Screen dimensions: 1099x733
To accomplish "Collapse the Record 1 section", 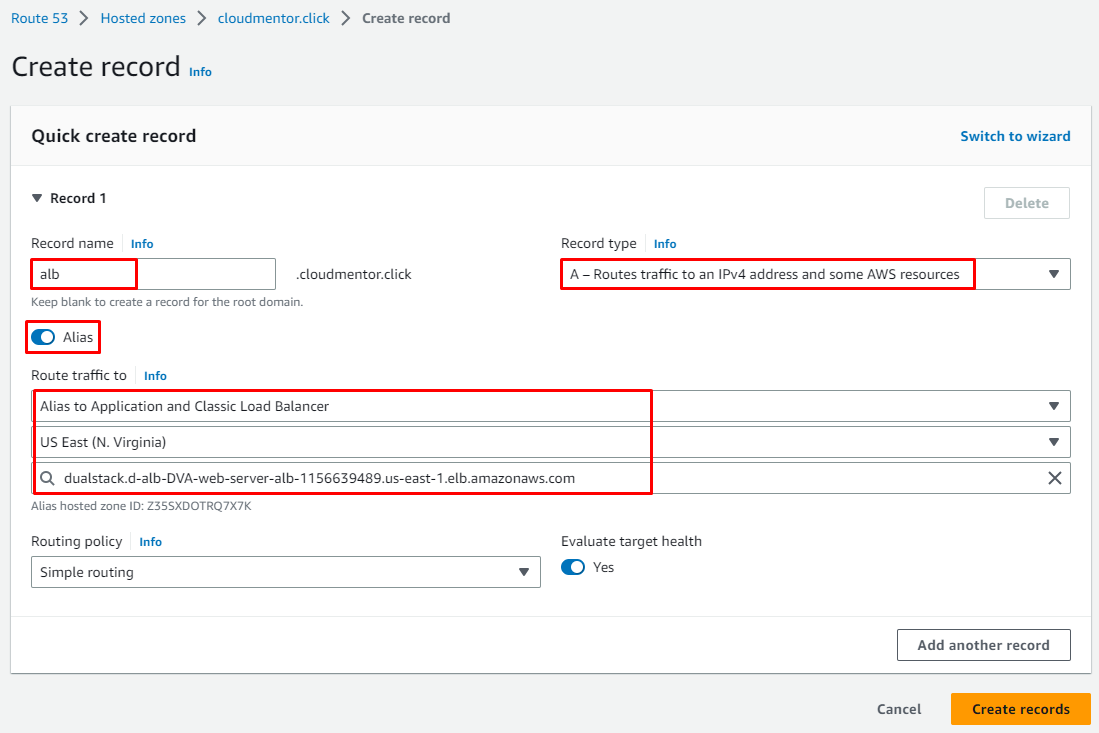I will tap(37, 198).
